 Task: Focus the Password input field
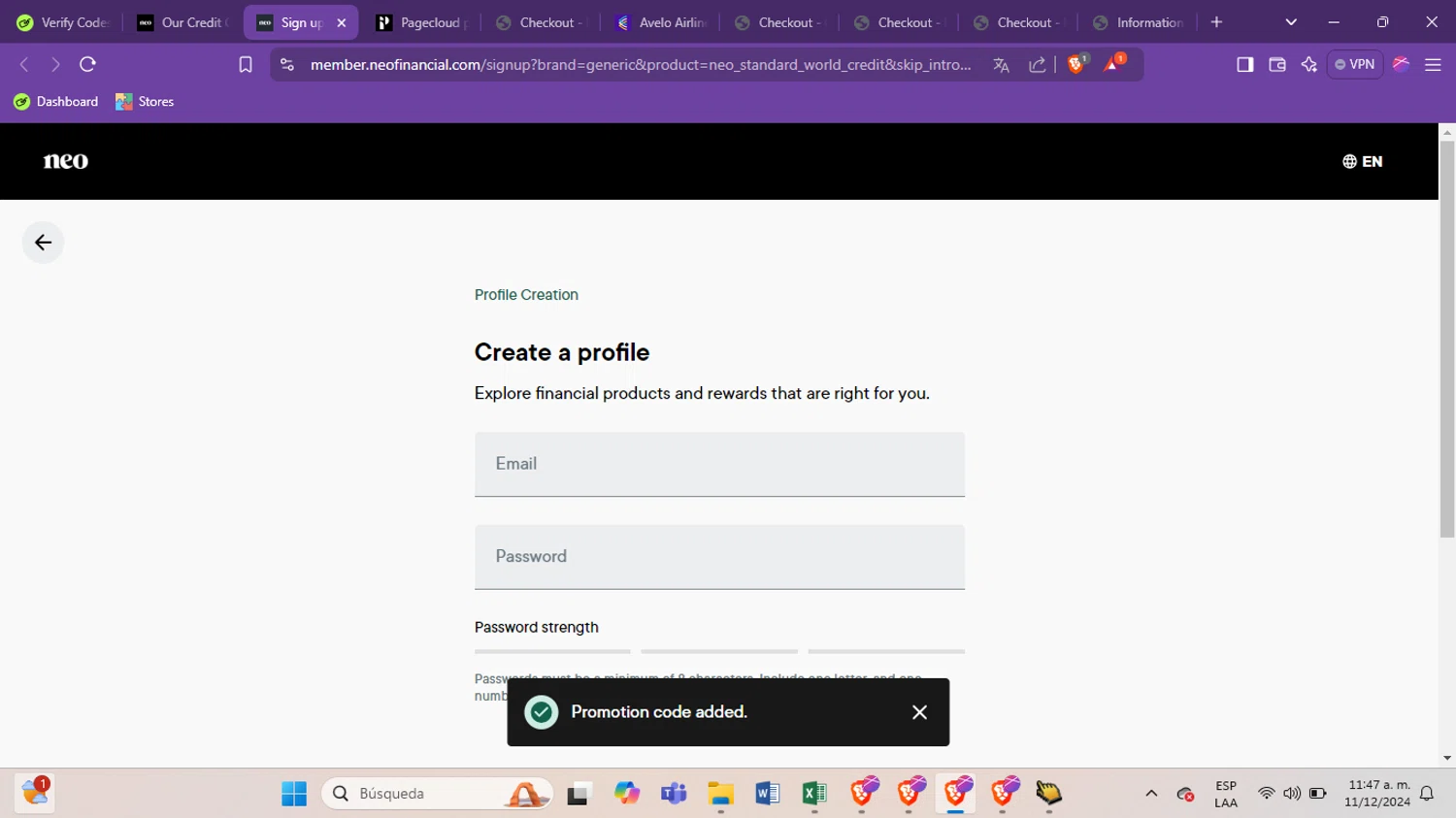tap(719, 557)
